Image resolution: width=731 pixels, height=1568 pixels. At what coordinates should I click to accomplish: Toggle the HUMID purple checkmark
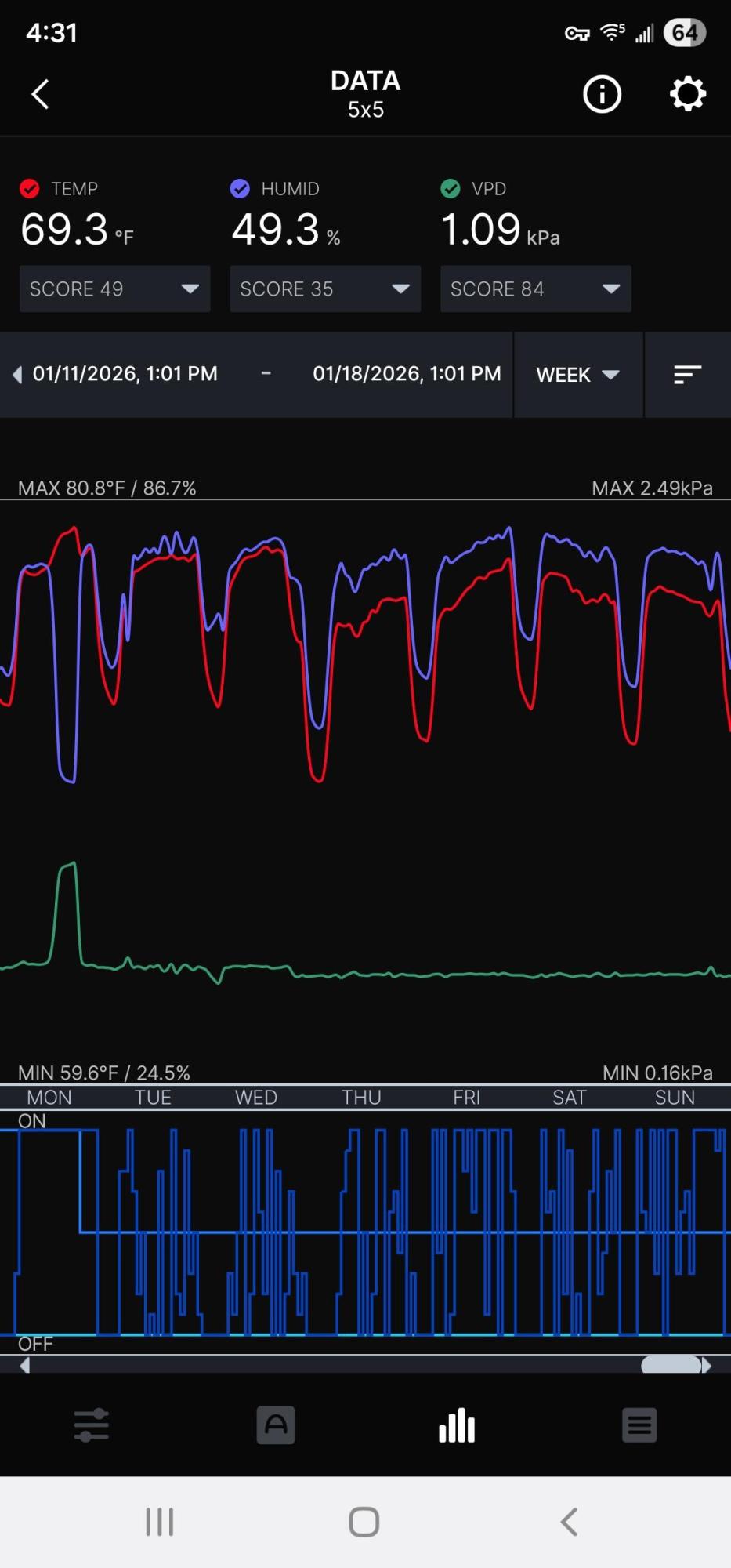click(240, 189)
